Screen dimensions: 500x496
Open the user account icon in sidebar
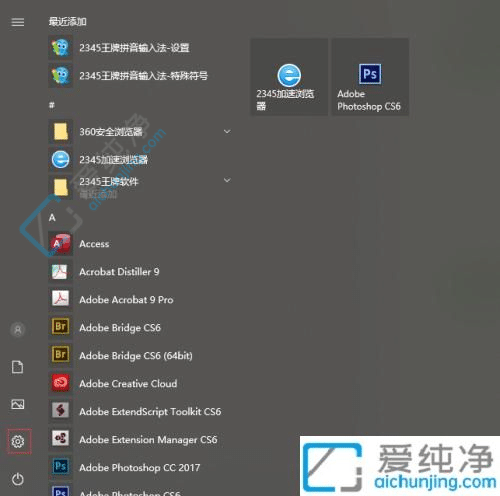[18, 330]
